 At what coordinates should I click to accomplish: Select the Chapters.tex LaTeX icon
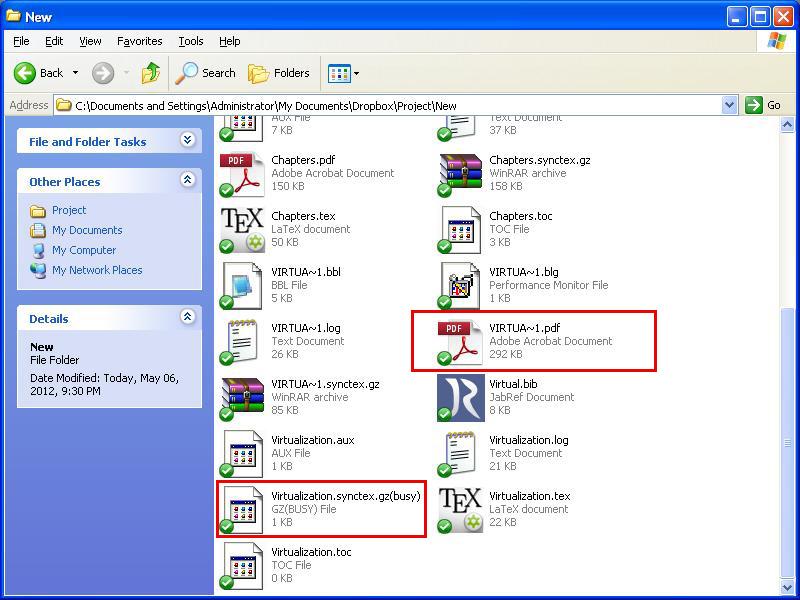242,230
